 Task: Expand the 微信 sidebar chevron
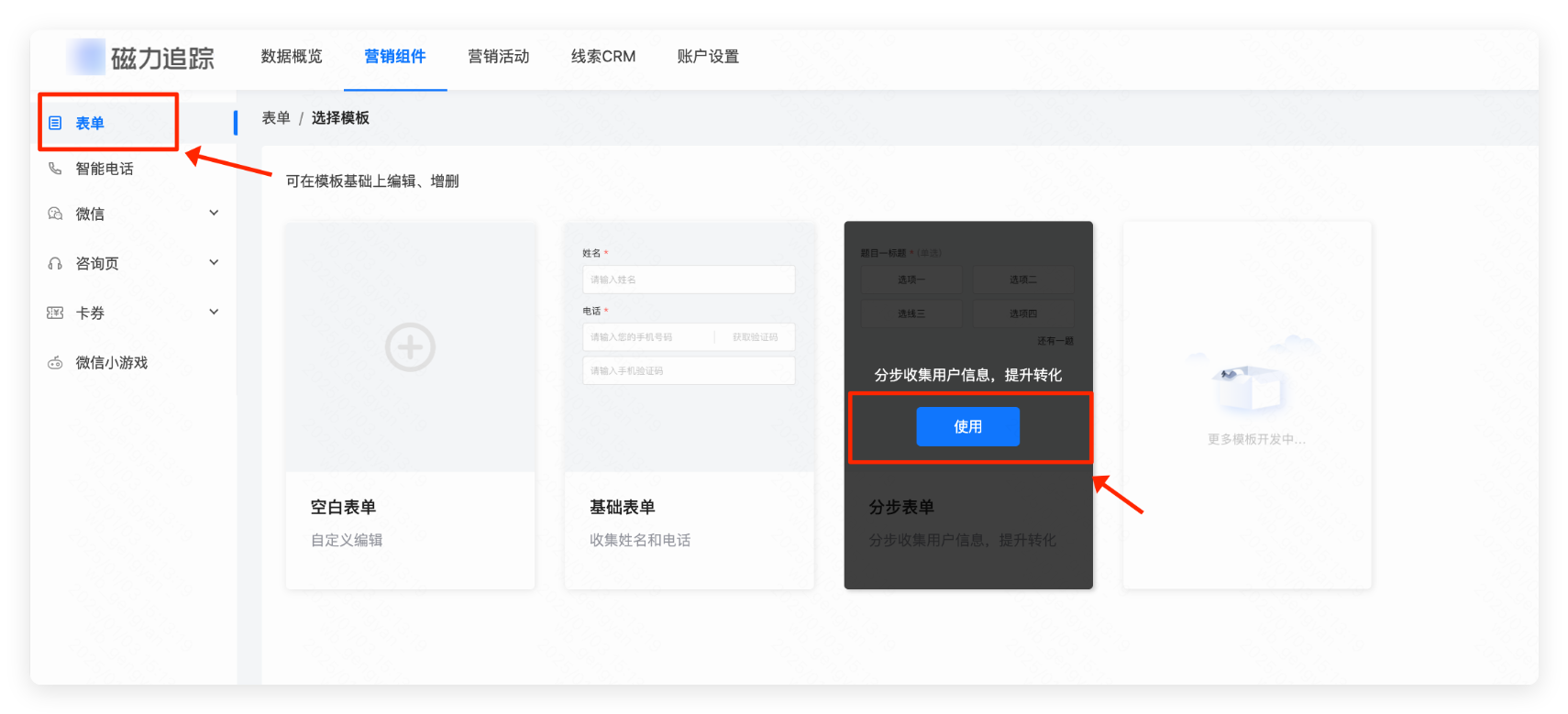coord(214,213)
